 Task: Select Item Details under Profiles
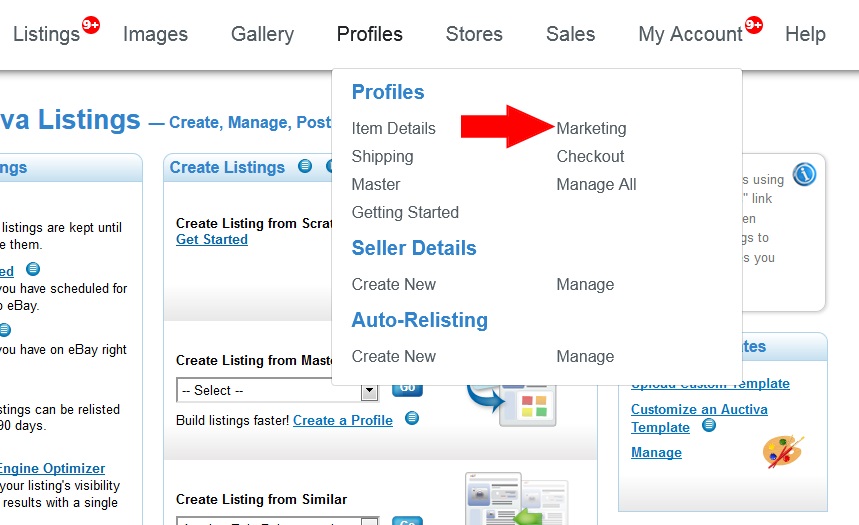tap(393, 128)
